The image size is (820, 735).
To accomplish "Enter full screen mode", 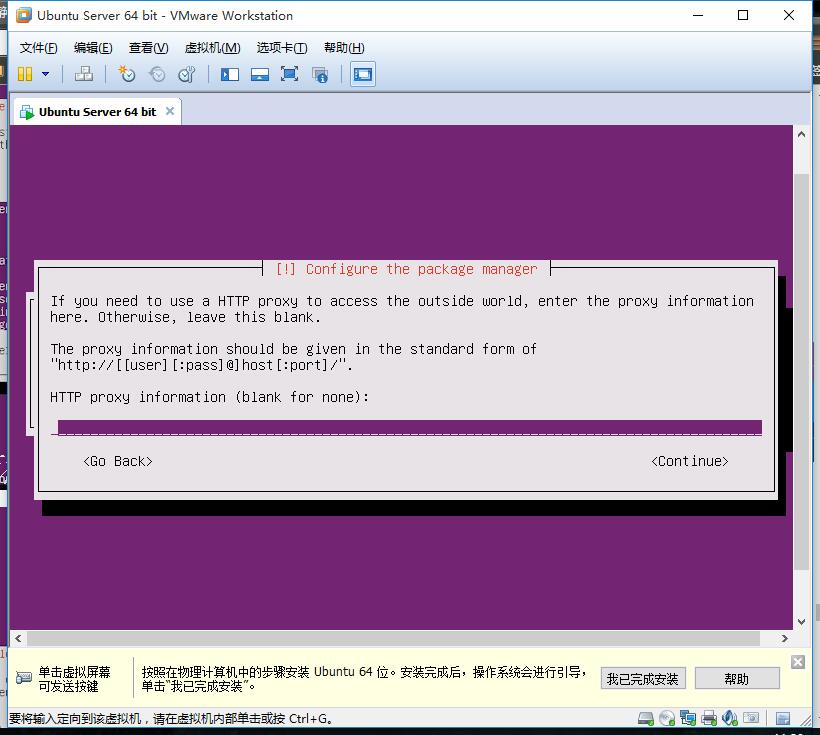I will tap(289, 74).
